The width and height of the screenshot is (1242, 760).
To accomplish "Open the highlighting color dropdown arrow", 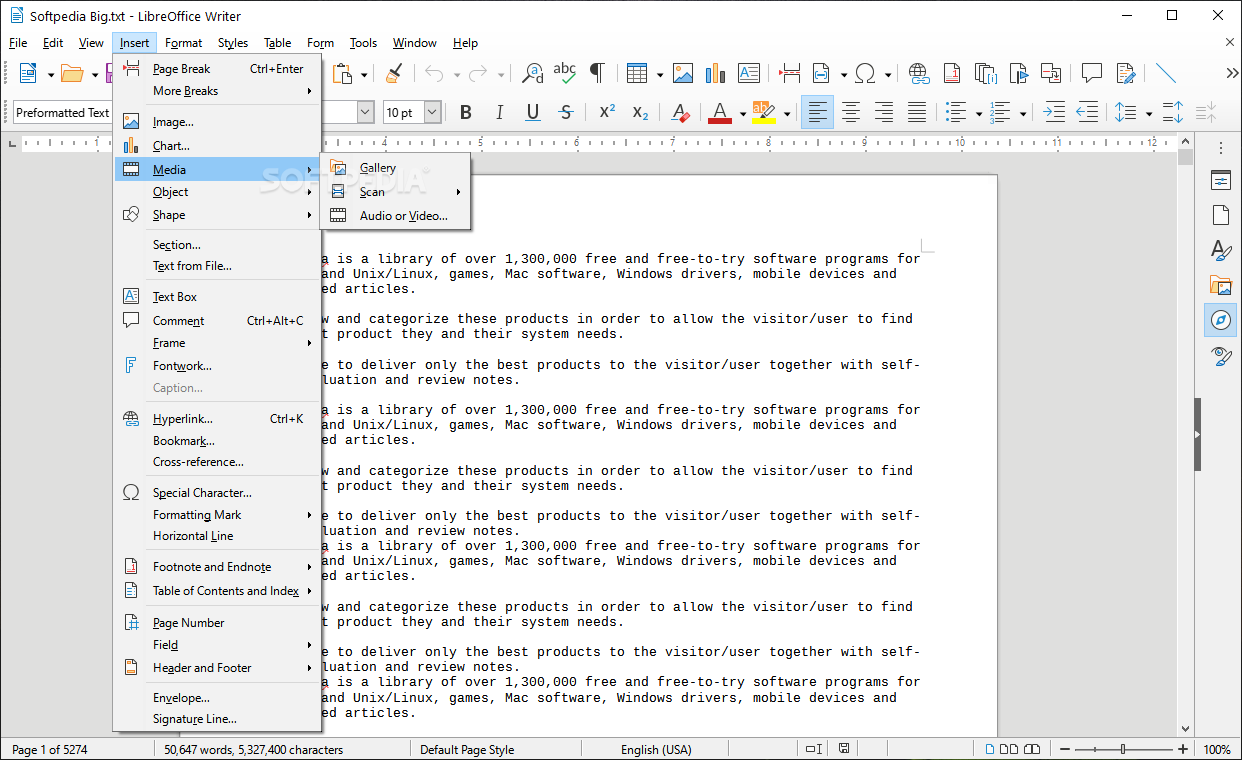I will [787, 114].
